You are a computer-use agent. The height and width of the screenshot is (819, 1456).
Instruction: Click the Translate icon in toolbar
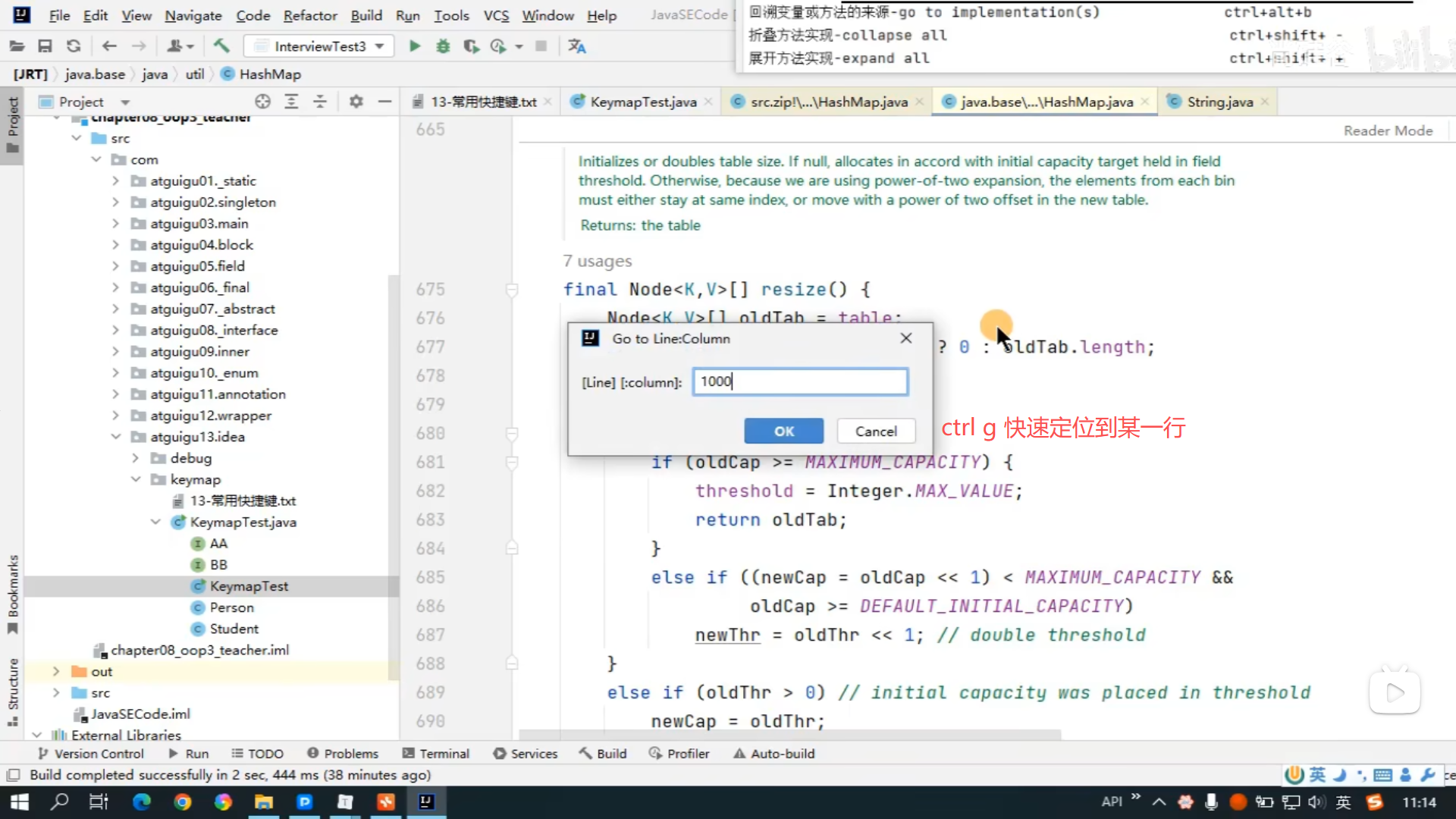(576, 46)
